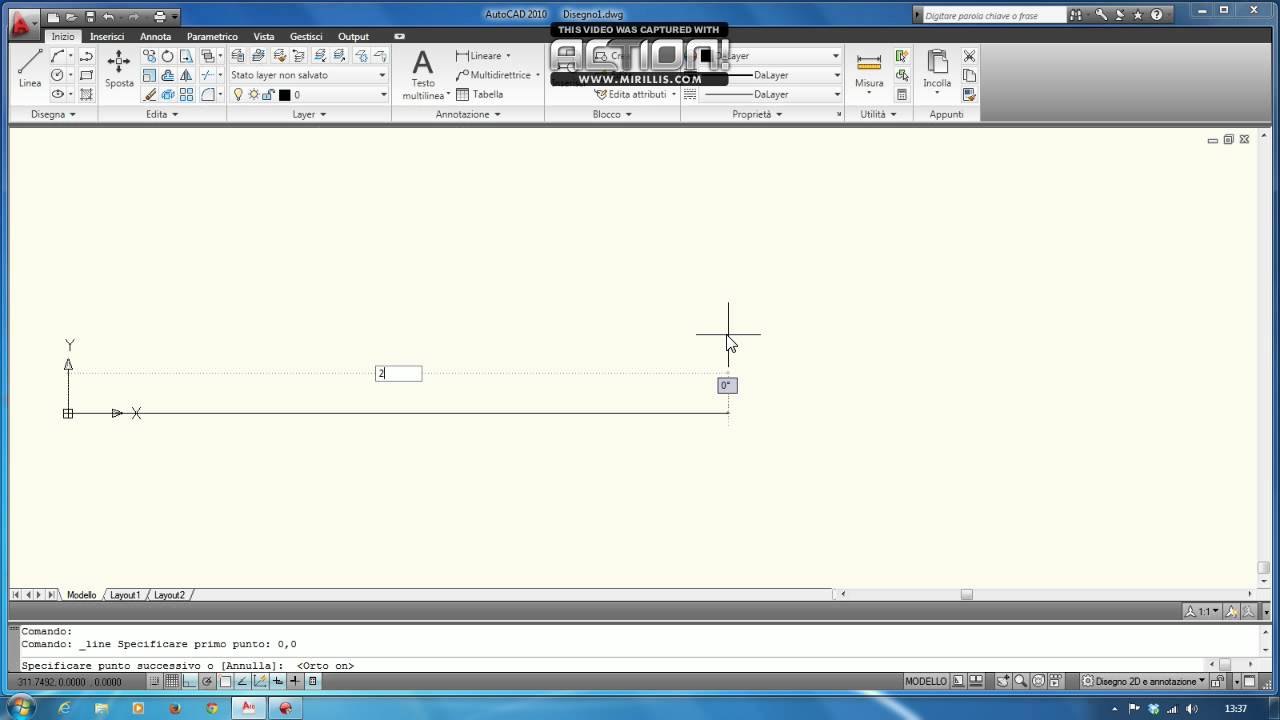Open the Gestisci ribbon tab
This screenshot has width=1280, height=720.
306,36
